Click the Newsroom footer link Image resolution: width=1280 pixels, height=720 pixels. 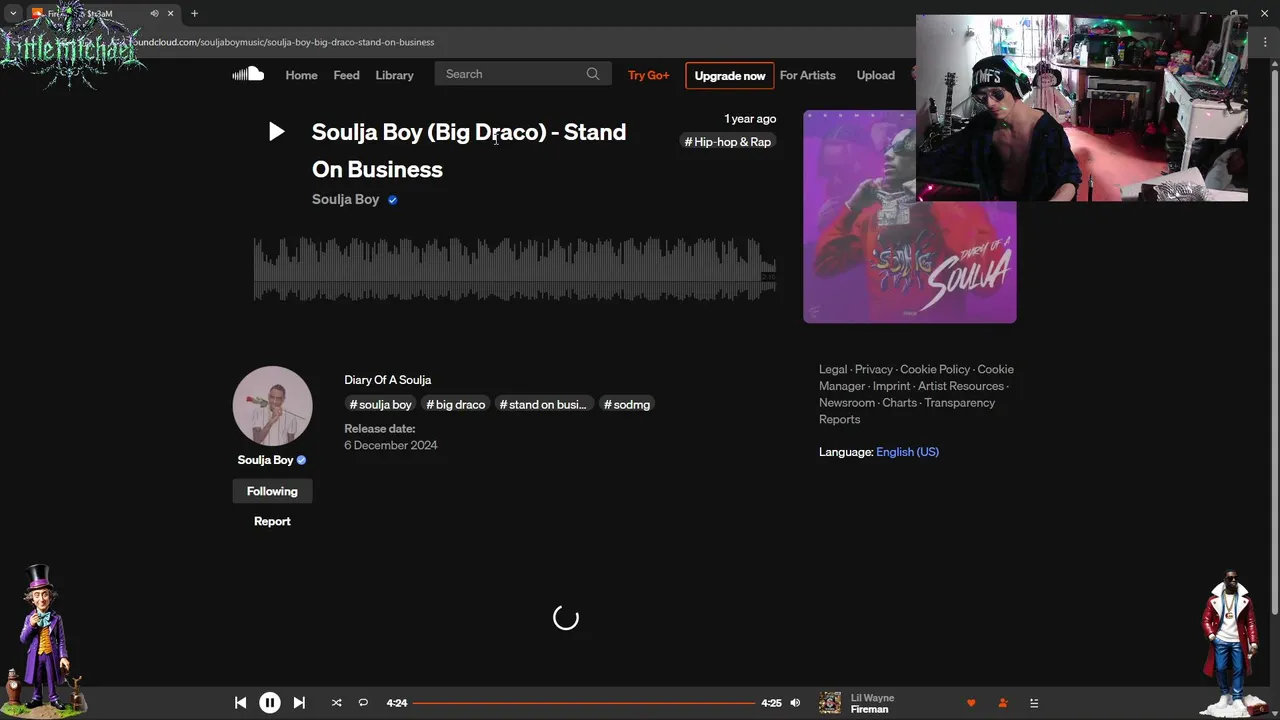pos(847,403)
